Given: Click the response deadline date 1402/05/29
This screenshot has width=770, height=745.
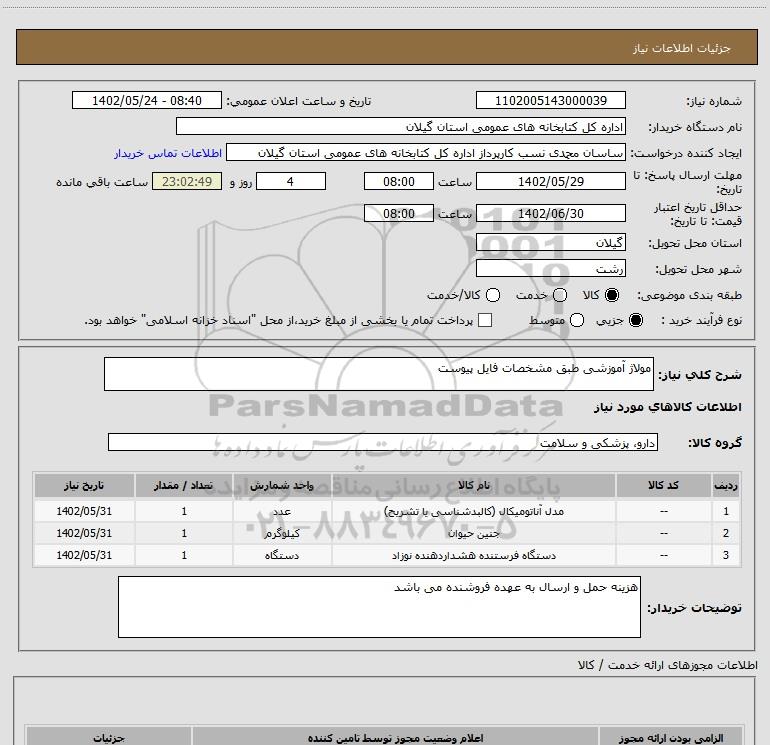Looking at the screenshot, I should pyautogui.click(x=550, y=181).
